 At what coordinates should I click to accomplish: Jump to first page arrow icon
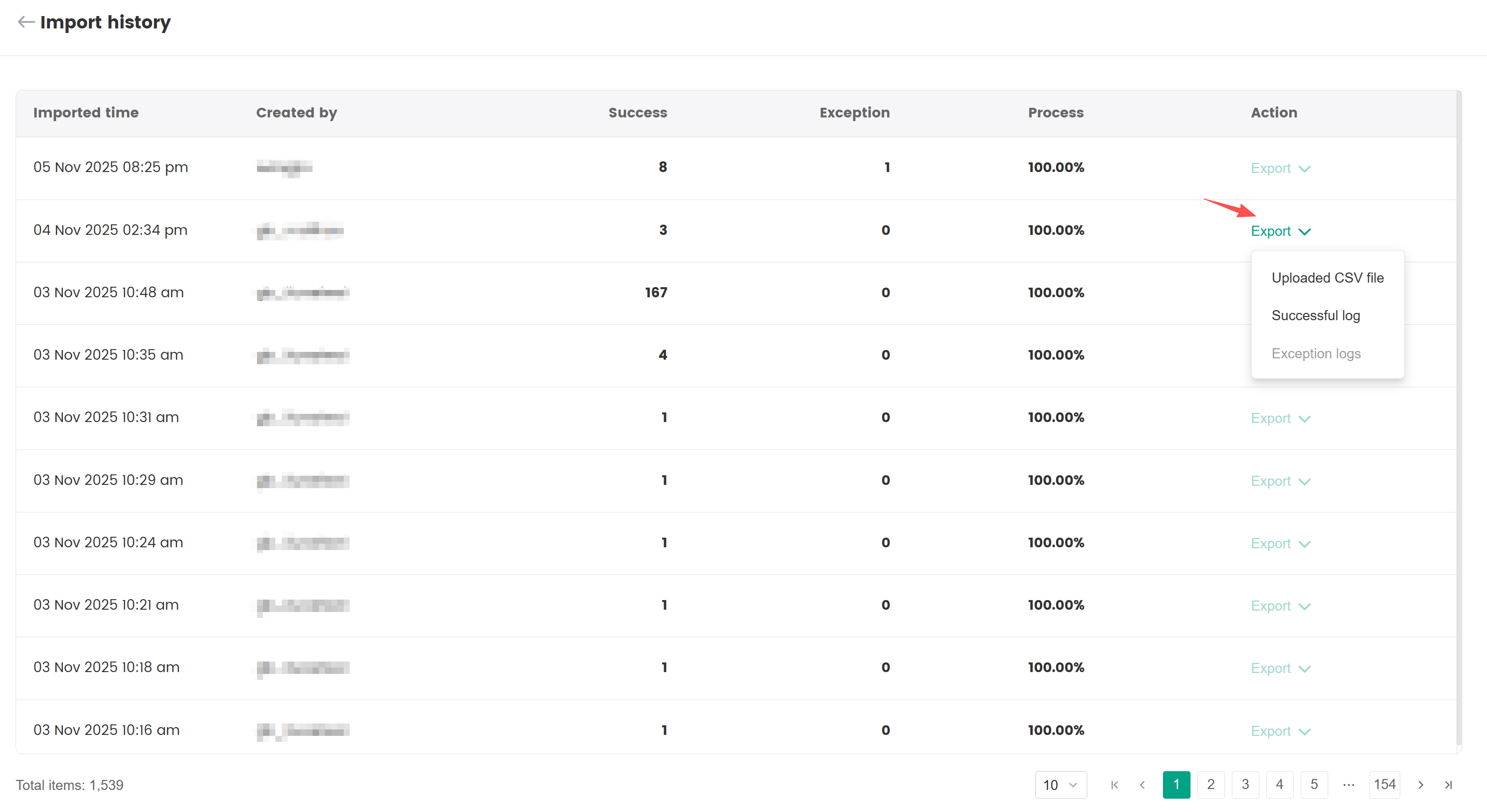[x=1114, y=785]
